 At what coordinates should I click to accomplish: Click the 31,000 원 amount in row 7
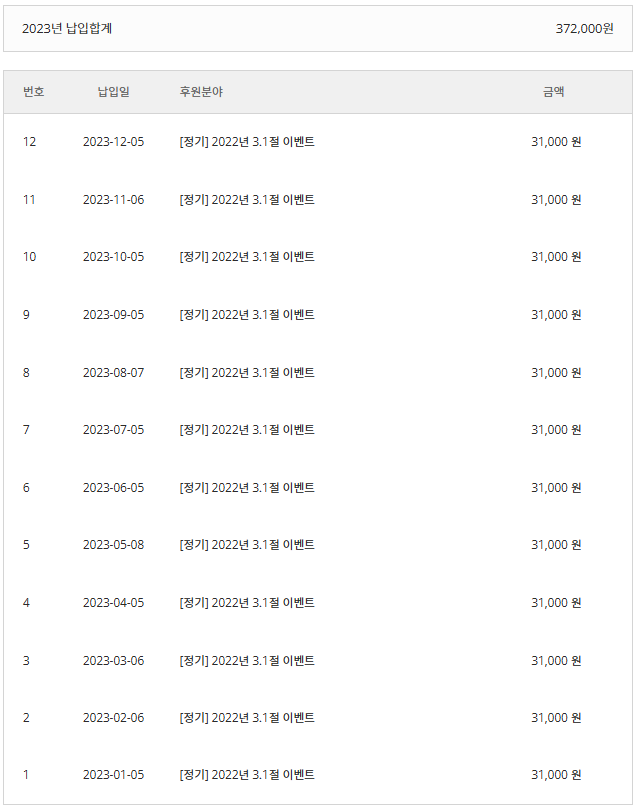(556, 430)
